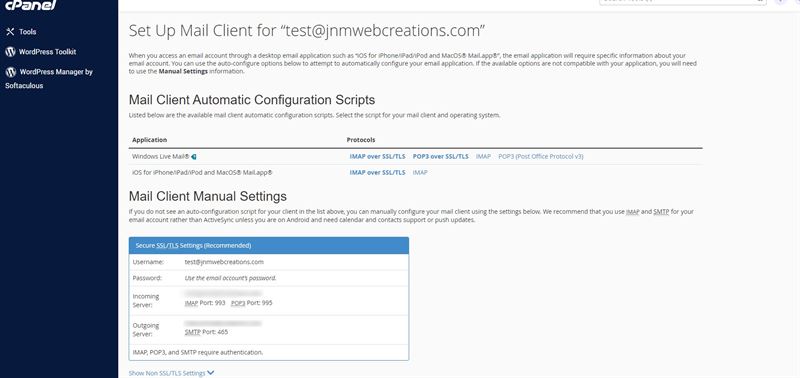Open WordPress Manager by Softaculous

coord(49,79)
